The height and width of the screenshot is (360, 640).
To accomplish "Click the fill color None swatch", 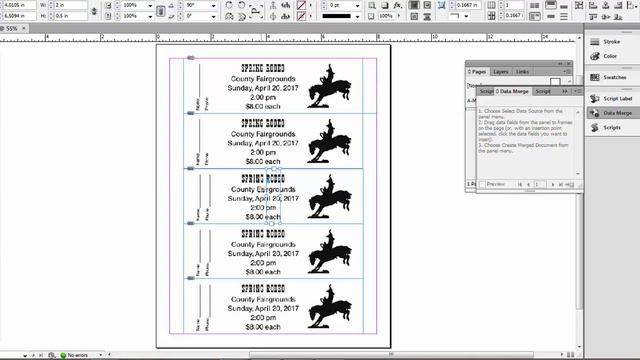I will point(301,6).
